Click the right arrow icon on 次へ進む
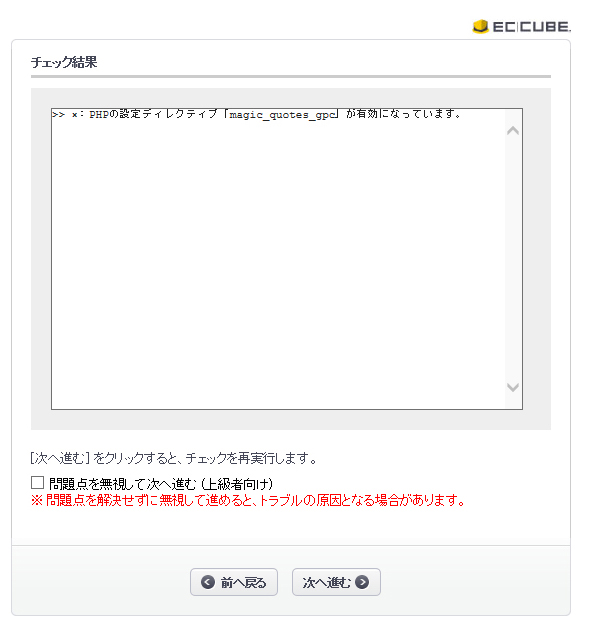Viewport: 599px width, 631px height. coord(362,582)
